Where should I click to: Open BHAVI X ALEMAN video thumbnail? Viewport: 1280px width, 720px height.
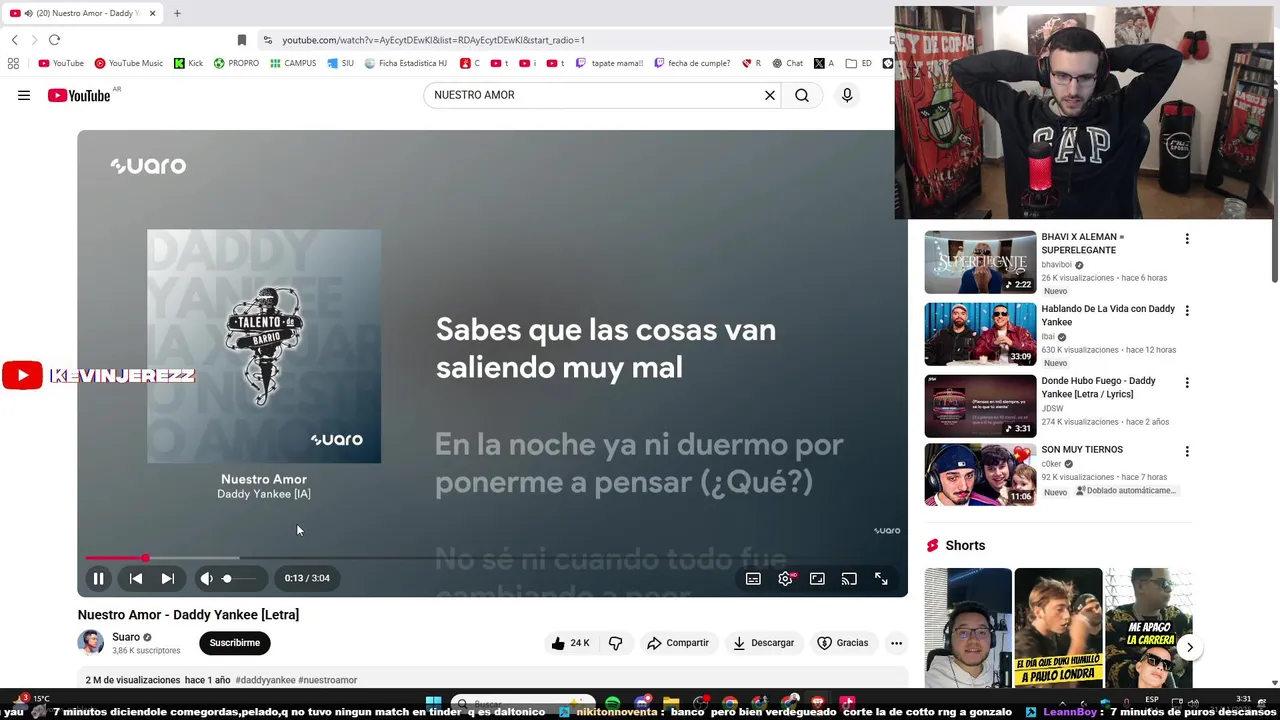pyautogui.click(x=980, y=262)
